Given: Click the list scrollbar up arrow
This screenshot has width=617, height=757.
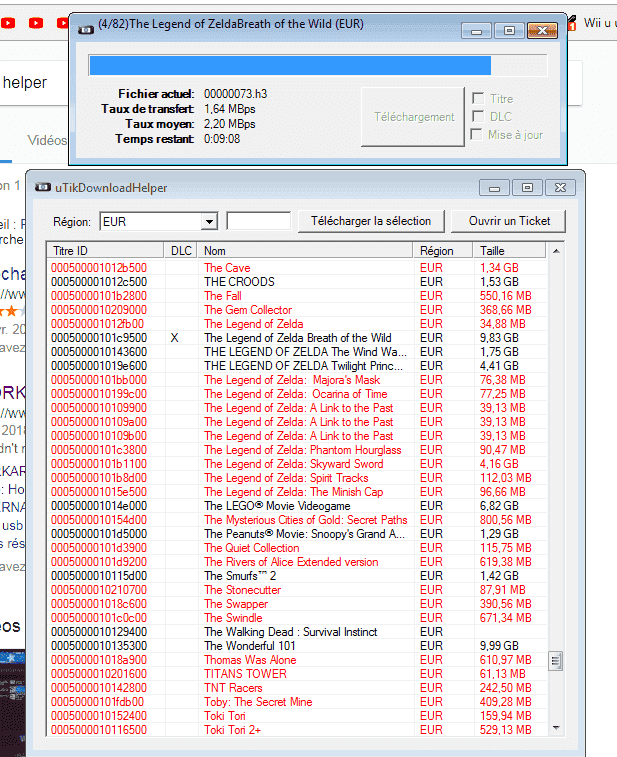Looking at the screenshot, I should tap(556, 251).
